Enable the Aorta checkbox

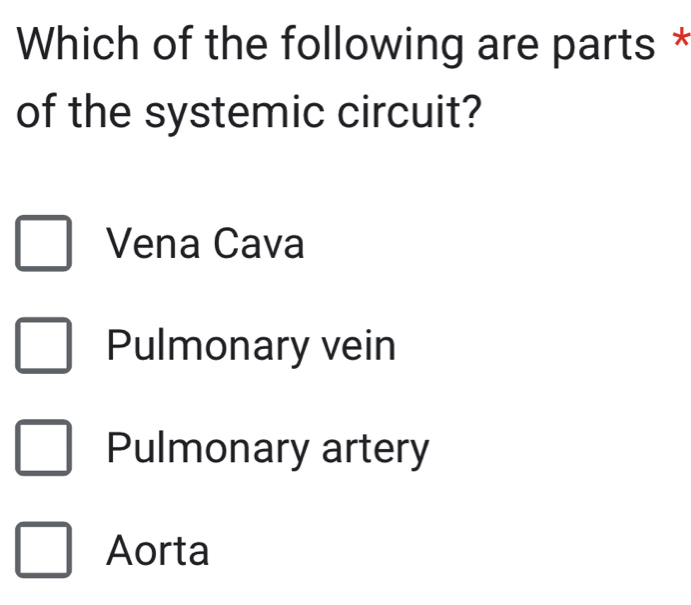point(43,551)
